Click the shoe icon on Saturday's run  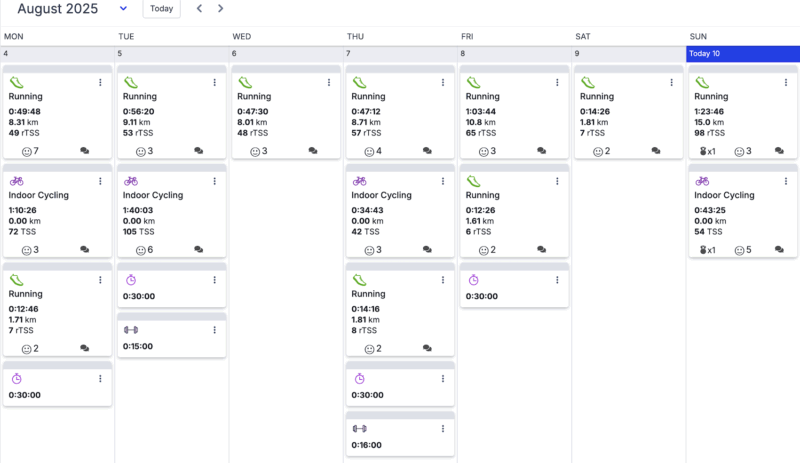tap(588, 82)
